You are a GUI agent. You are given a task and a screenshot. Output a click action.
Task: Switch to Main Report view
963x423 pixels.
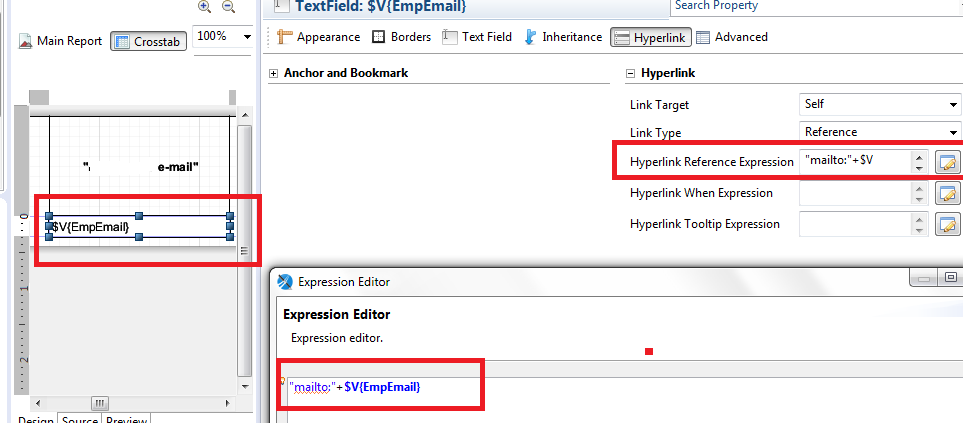tap(60, 42)
